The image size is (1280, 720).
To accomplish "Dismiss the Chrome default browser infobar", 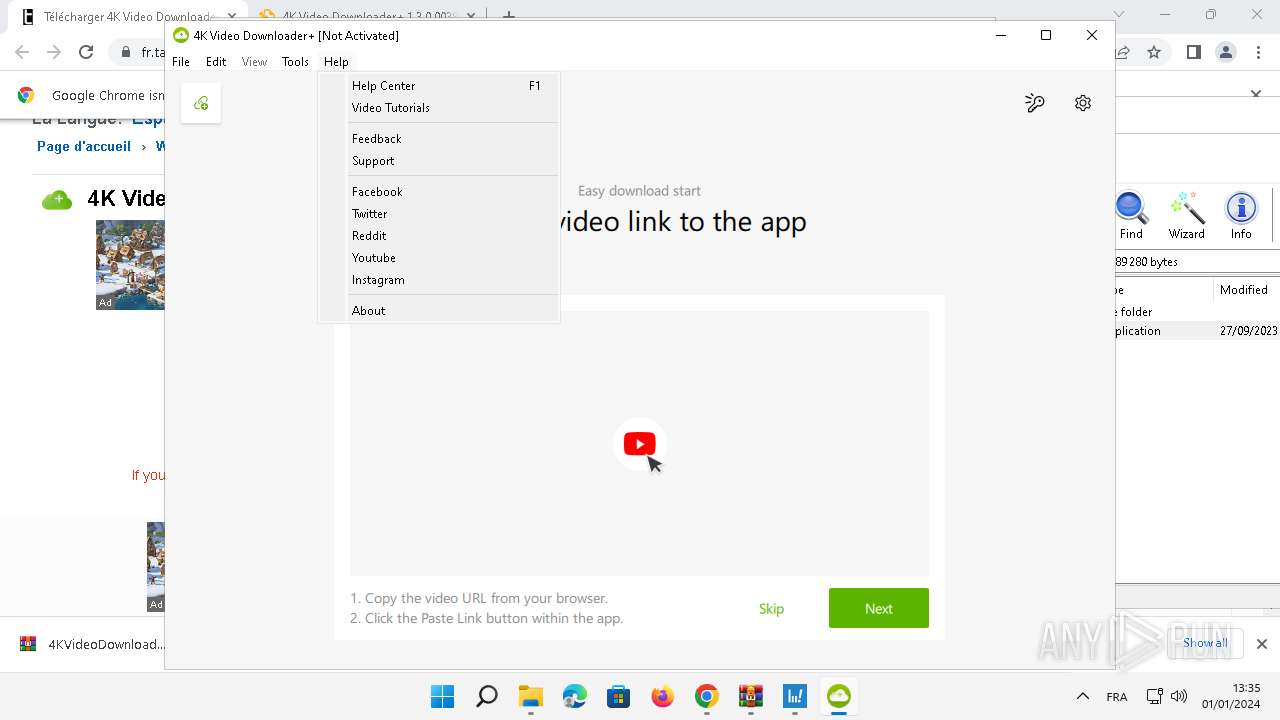I will click(x=1256, y=94).
